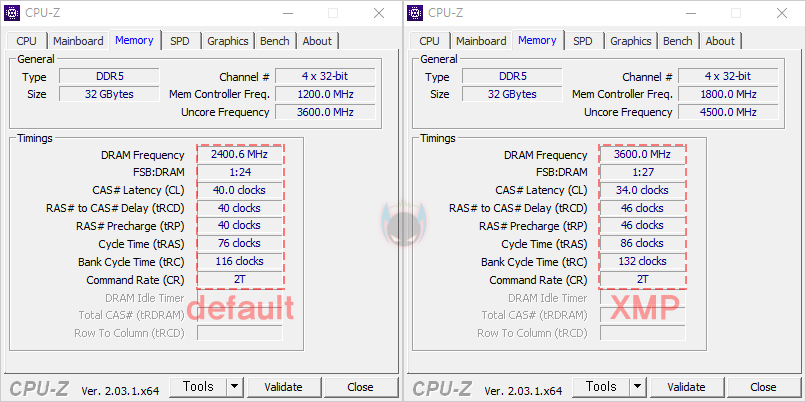This screenshot has height=402, width=806.
Task: Select the Memory tab in right window
Action: 537,40
